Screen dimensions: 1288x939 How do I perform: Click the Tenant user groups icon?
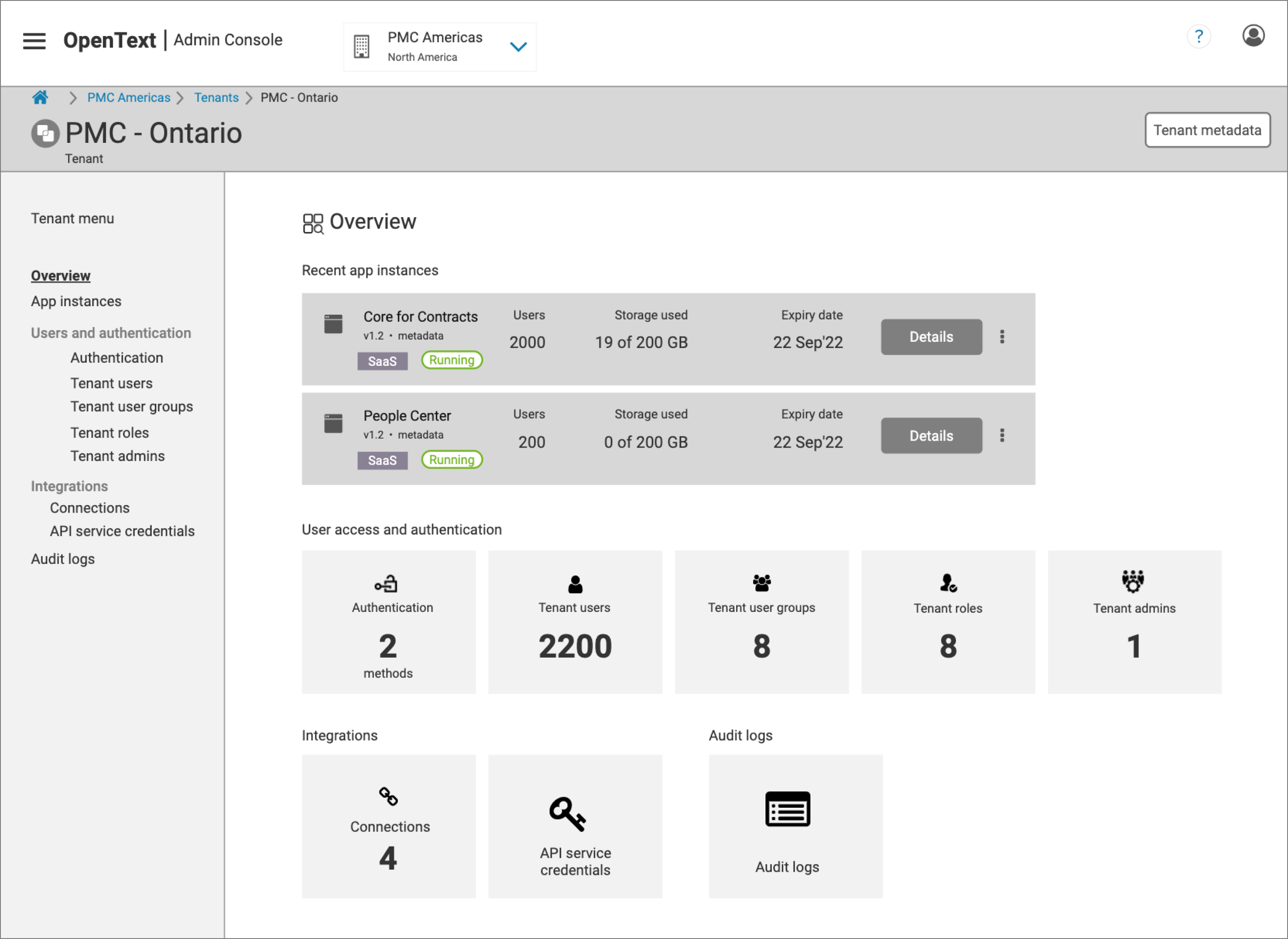(x=761, y=583)
